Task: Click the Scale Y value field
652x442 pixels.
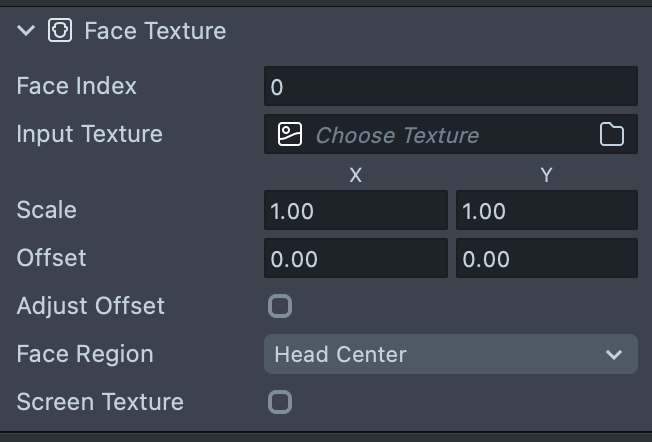Action: (x=546, y=211)
